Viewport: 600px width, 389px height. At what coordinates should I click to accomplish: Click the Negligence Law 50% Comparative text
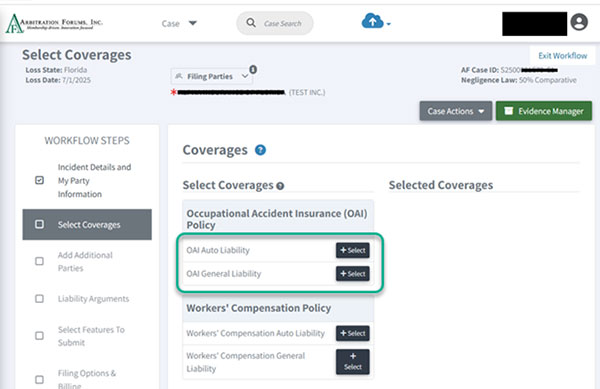(x=518, y=80)
